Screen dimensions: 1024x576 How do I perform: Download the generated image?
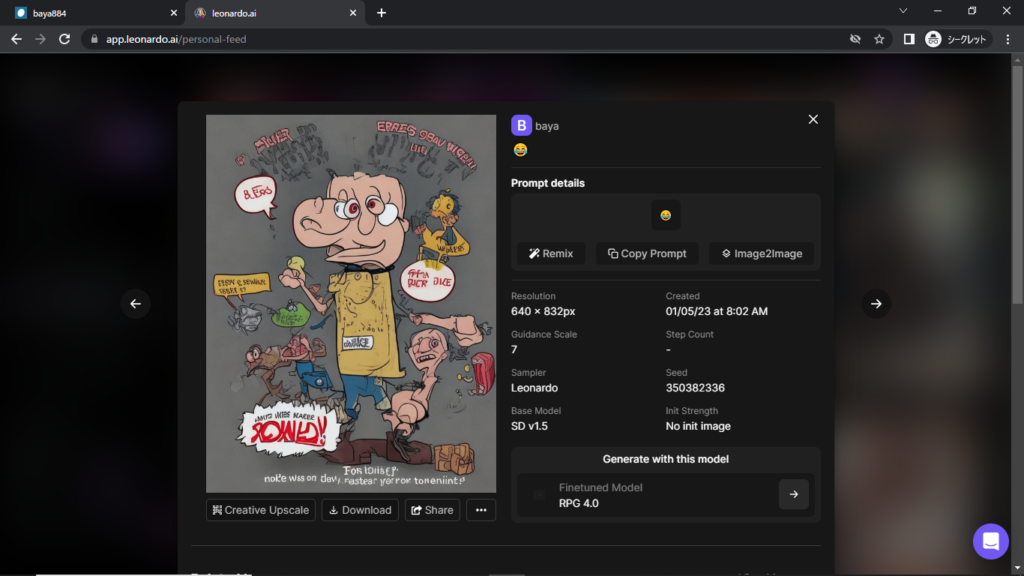(359, 510)
